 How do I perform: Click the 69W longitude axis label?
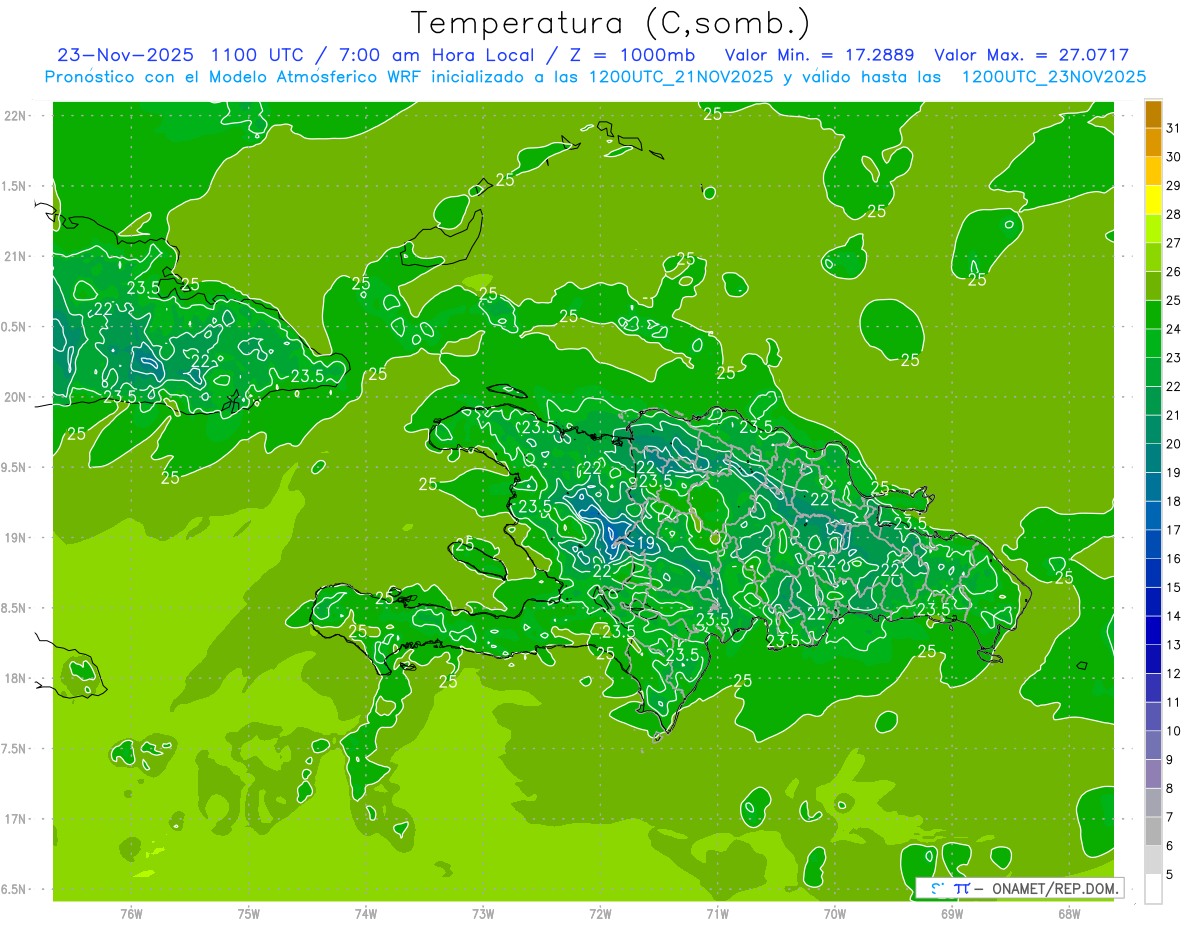952,914
